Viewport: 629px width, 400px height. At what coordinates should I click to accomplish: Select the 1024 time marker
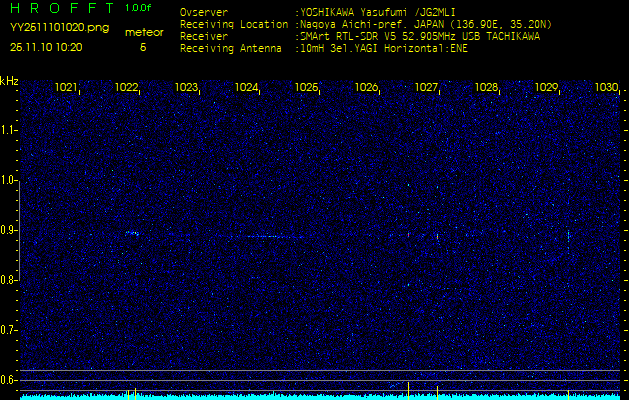(246, 88)
